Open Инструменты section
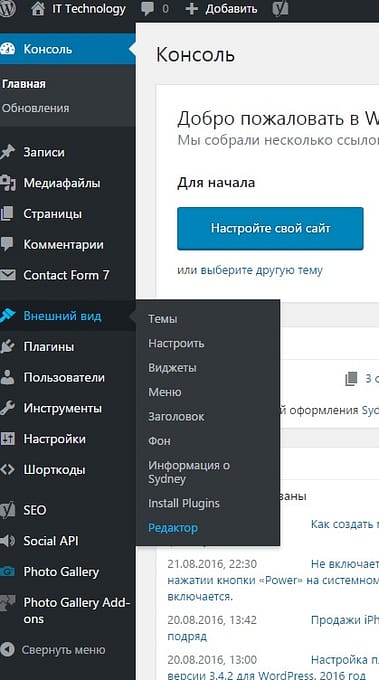Screen dimensions: 379x680 (x=63, y=408)
